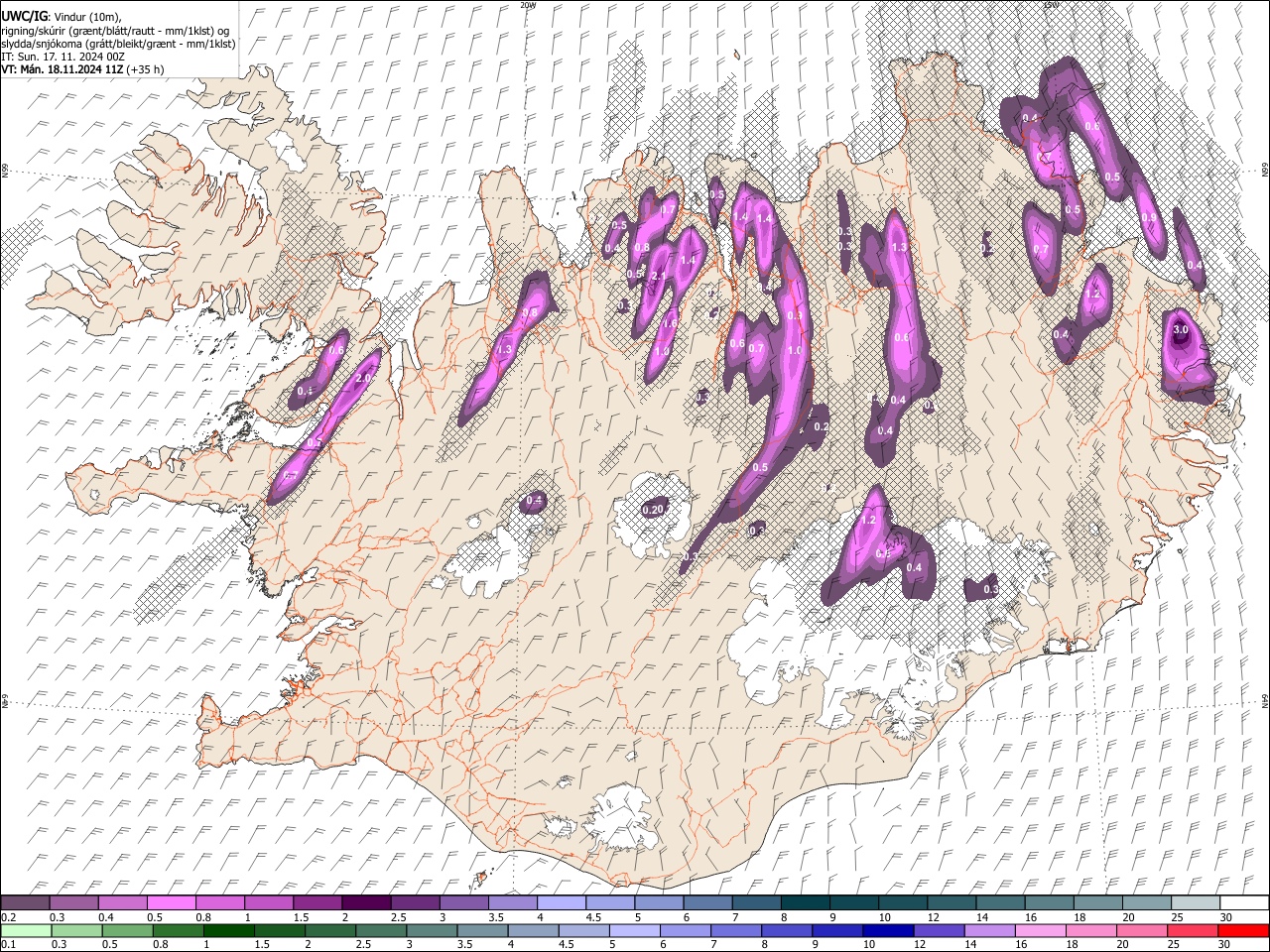Screen dimensions: 1270x952
Task: Click the '0.20' label on the central glacier
Action: point(652,510)
